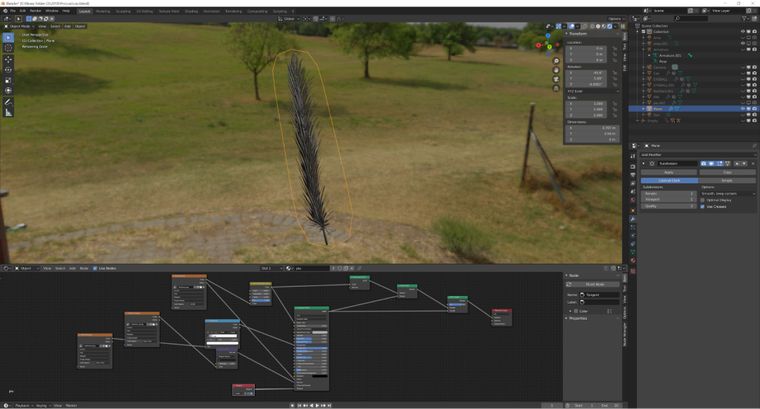Screen dimensions: 760x409
Task: Open the Material properties tab
Action: tap(633, 261)
